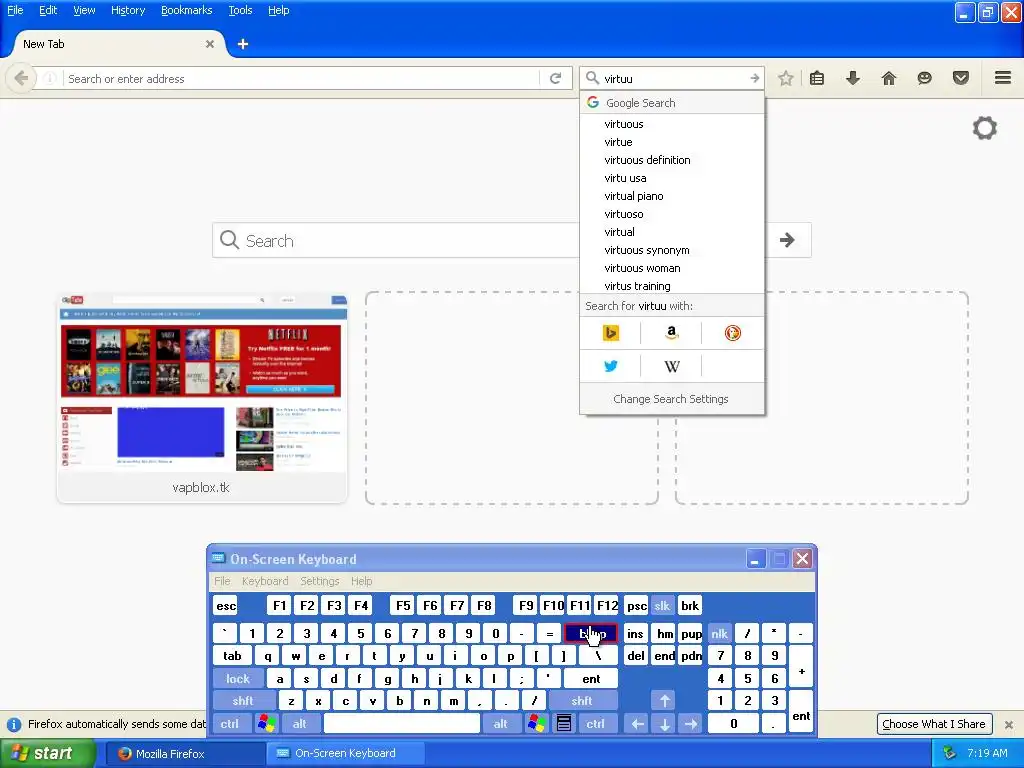This screenshot has height=768, width=1024.
Task: Click the search go arrow in search box
Action: [x=754, y=78]
